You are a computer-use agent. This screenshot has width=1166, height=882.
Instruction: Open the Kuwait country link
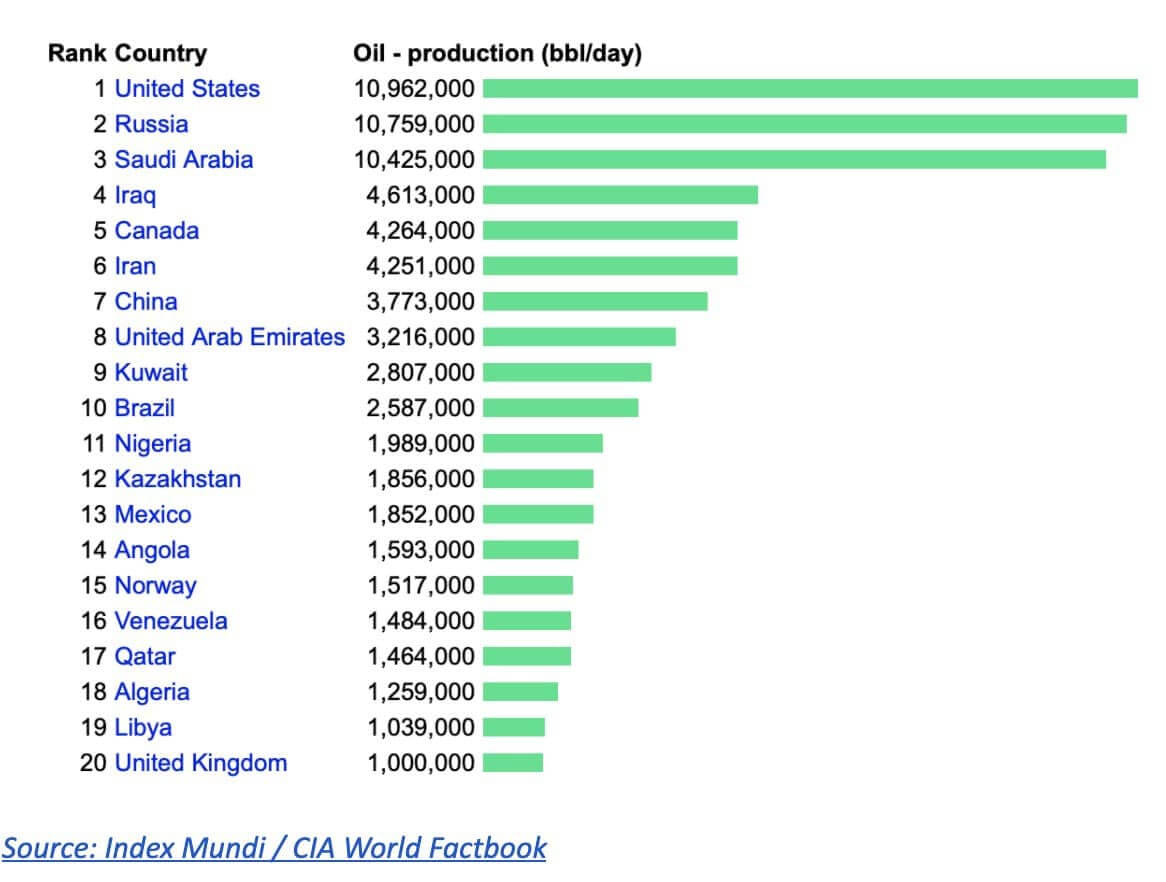click(151, 373)
